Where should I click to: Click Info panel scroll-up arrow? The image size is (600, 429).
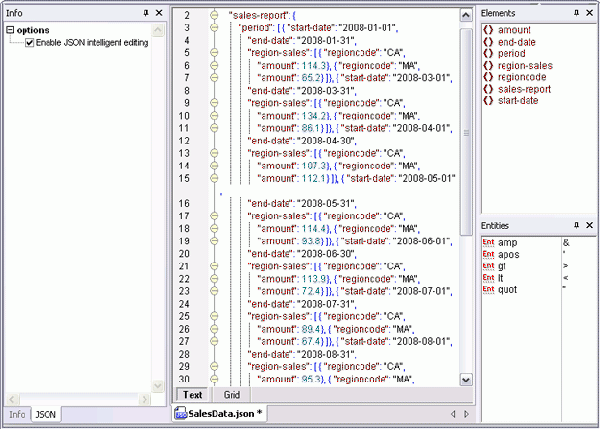[158, 30]
